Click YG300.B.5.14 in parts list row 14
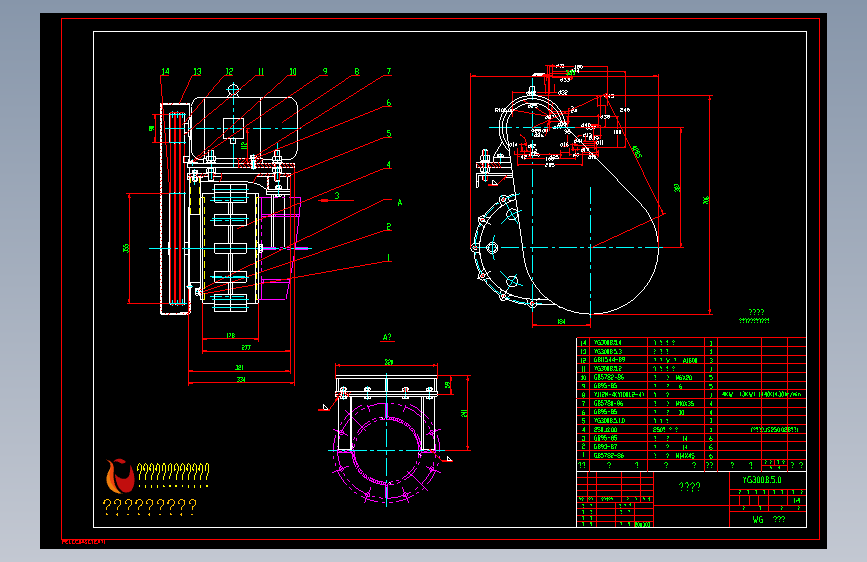The image size is (867, 562). click(607, 343)
